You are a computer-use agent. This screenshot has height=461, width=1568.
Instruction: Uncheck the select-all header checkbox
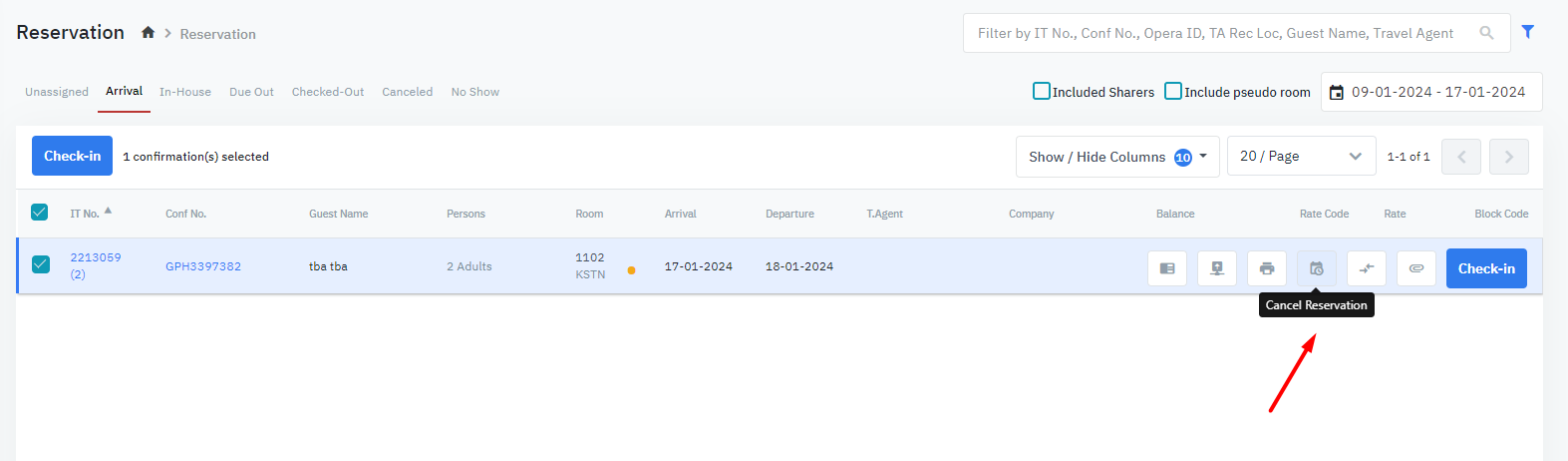pyautogui.click(x=40, y=213)
